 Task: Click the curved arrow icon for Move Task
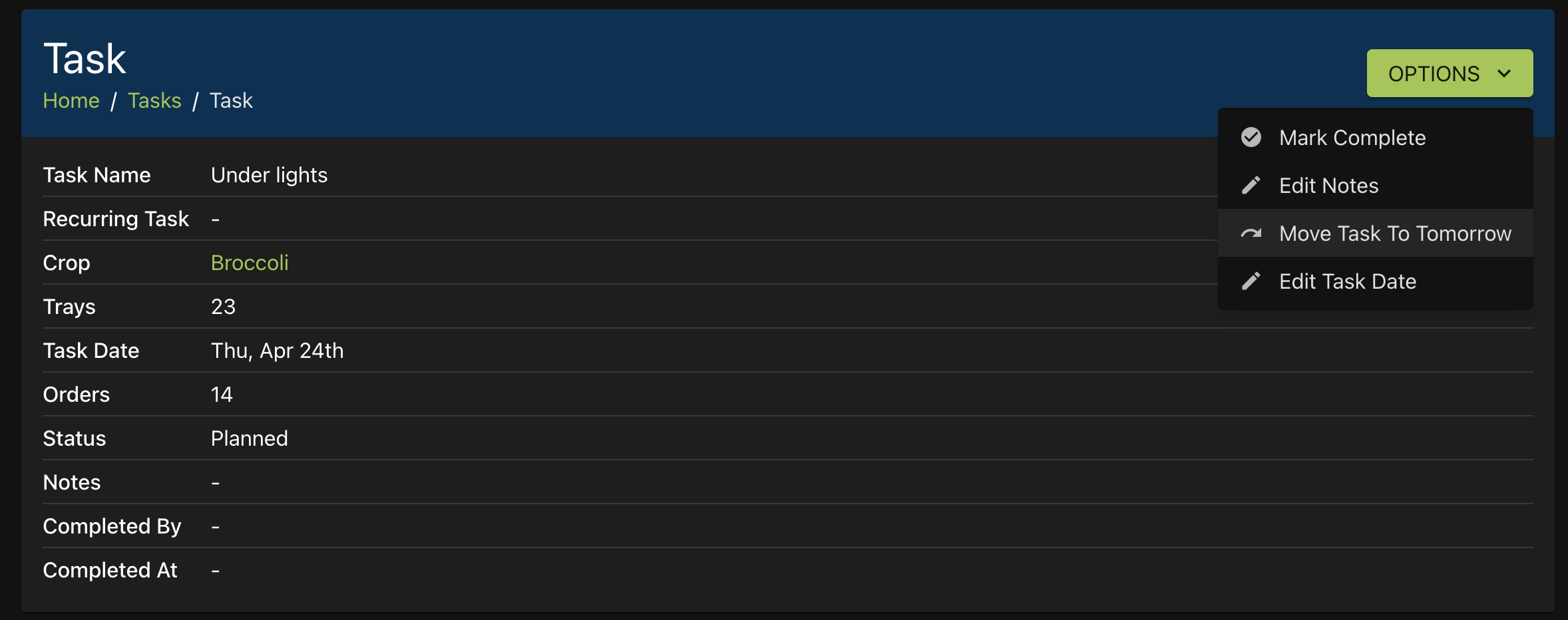click(x=1251, y=233)
